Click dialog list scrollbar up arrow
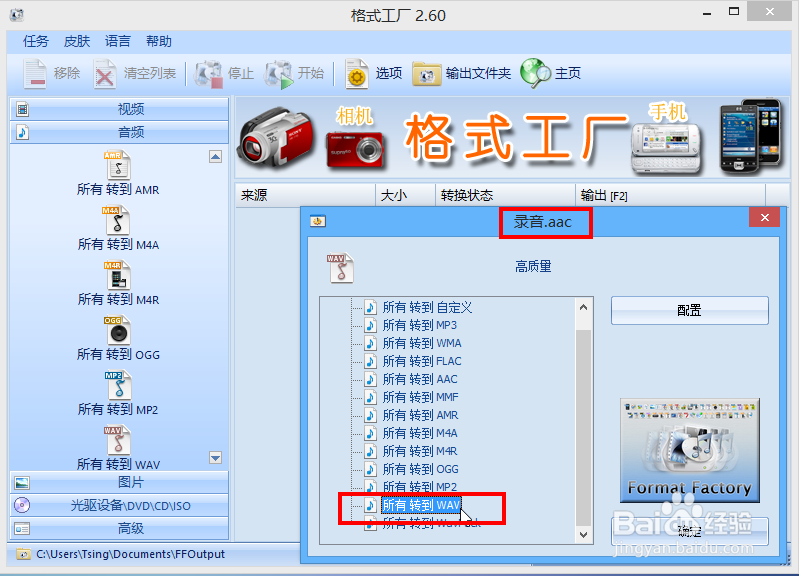The height and width of the screenshot is (576, 799). tap(584, 307)
